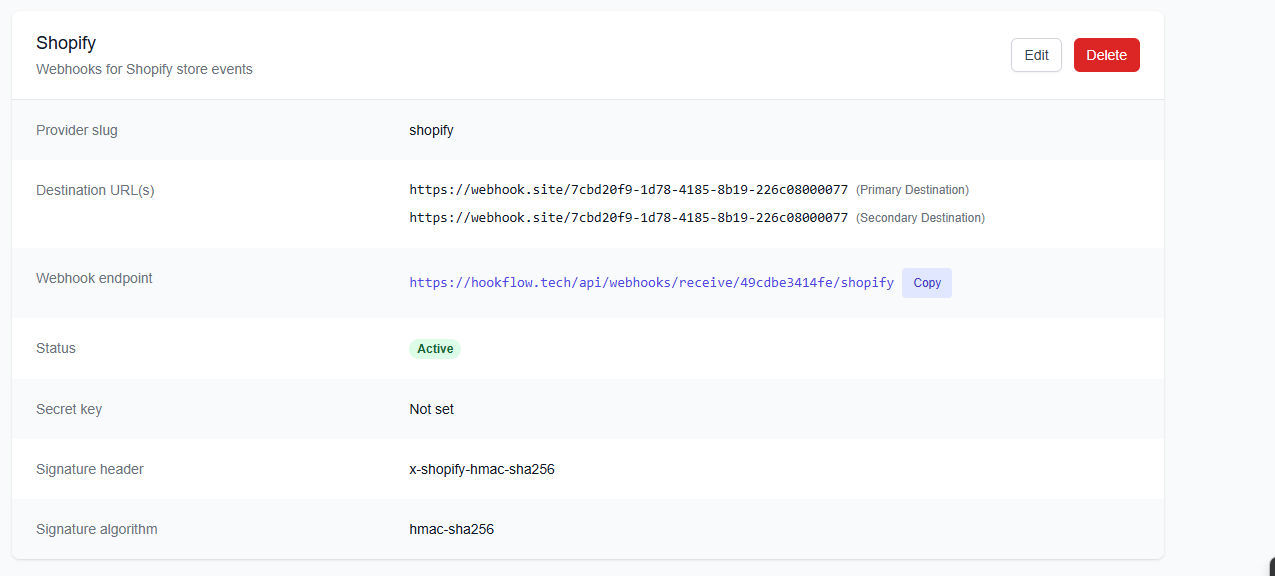Click the 'Not set' secret key value
Viewport: 1275px width, 576px height.
(x=432, y=409)
